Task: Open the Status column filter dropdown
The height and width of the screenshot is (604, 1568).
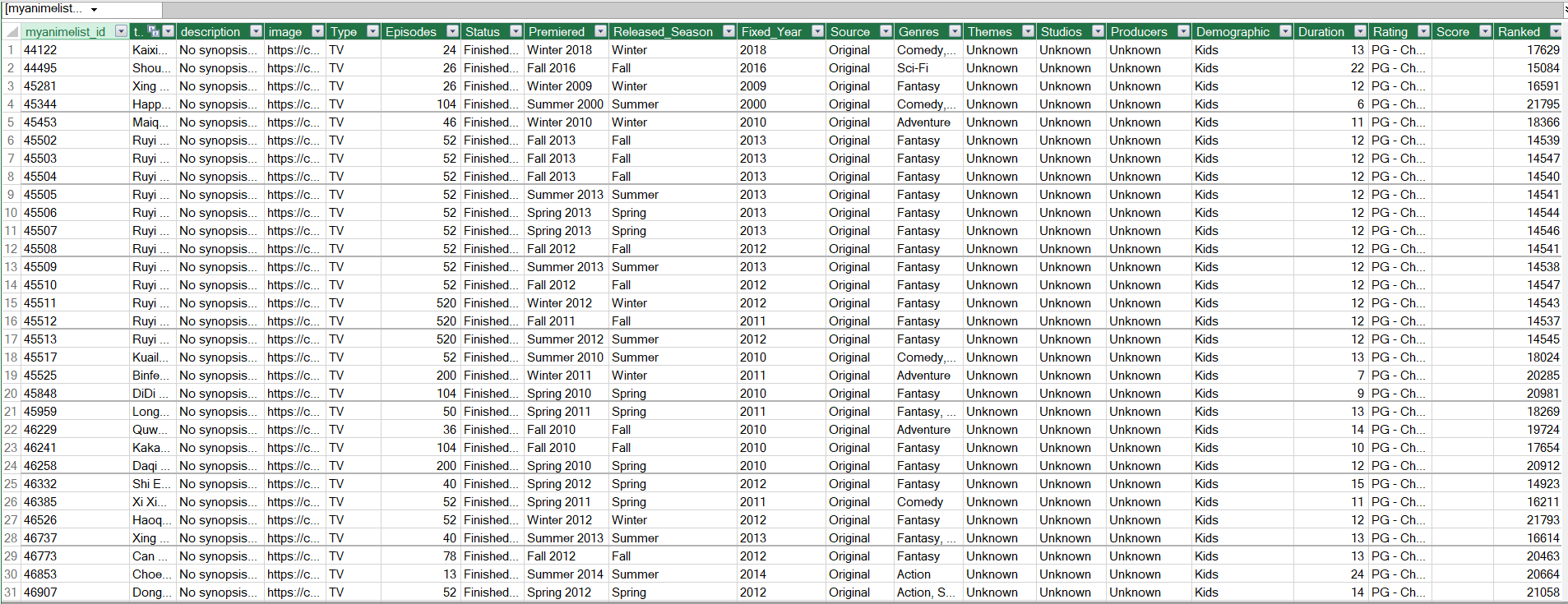Action: click(x=516, y=31)
